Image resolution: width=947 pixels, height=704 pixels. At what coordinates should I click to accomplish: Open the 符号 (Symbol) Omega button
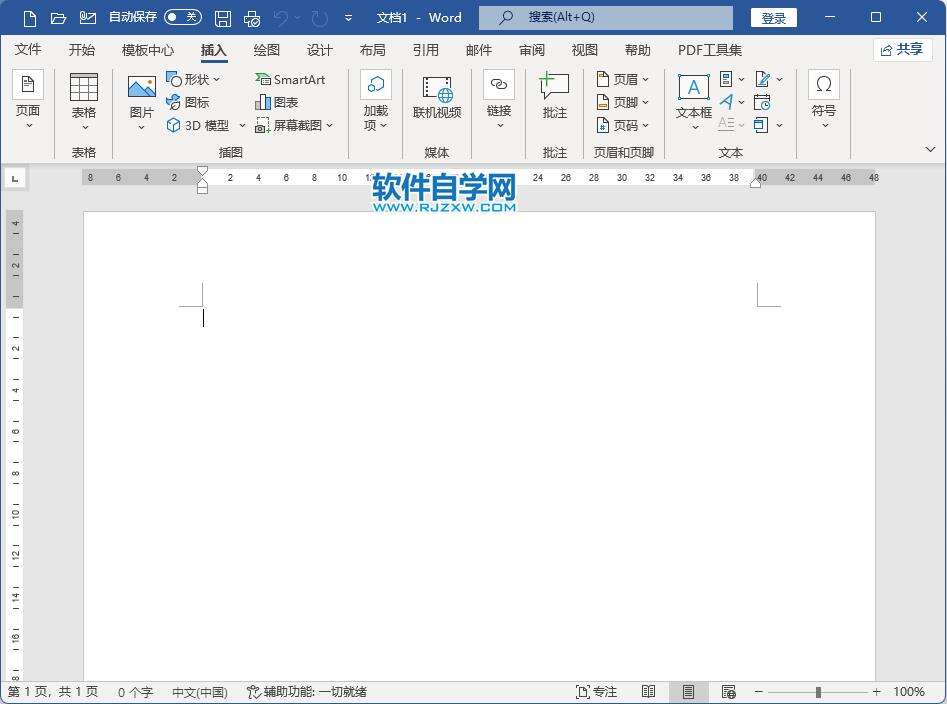point(824,98)
